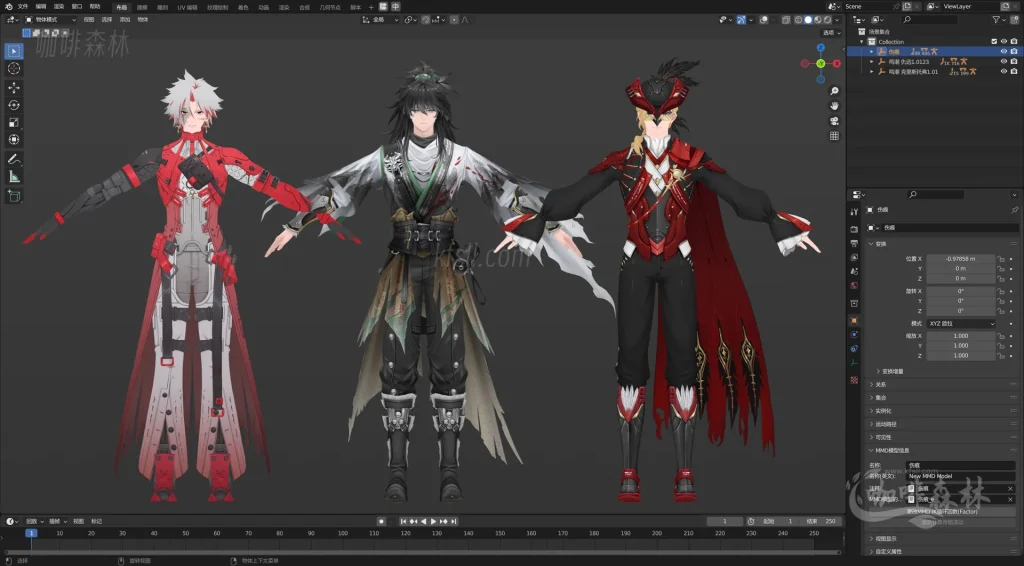Image resolution: width=1024 pixels, height=566 pixels.
Task: Click the Blender logo menu icon
Action: pyautogui.click(x=8, y=7)
